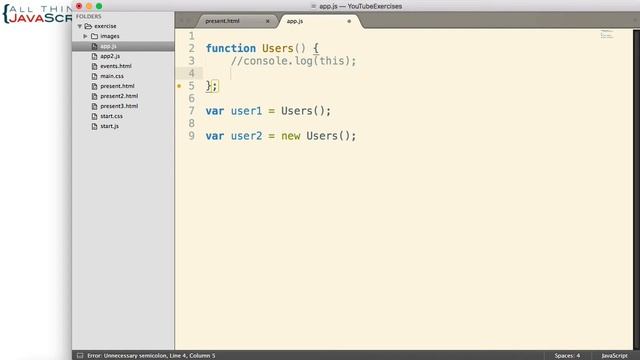Open present.html from the sidebar list
This screenshot has width=640, height=360.
pos(117,86)
